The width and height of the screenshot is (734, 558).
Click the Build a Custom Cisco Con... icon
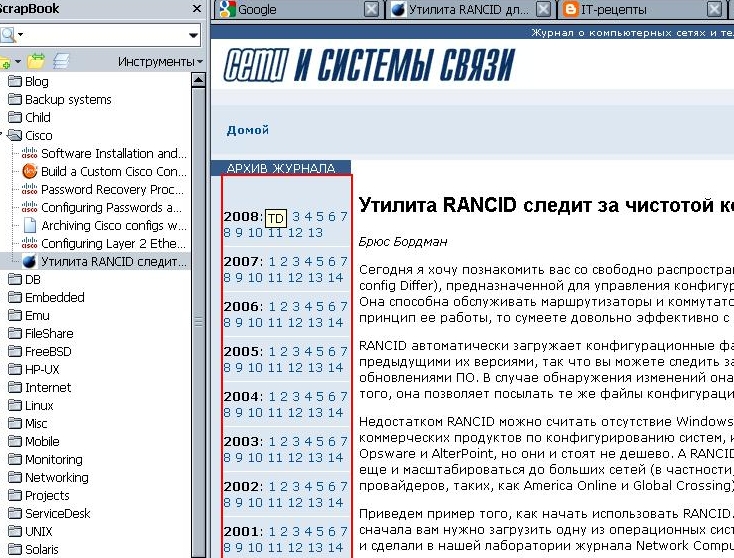pos(29,171)
